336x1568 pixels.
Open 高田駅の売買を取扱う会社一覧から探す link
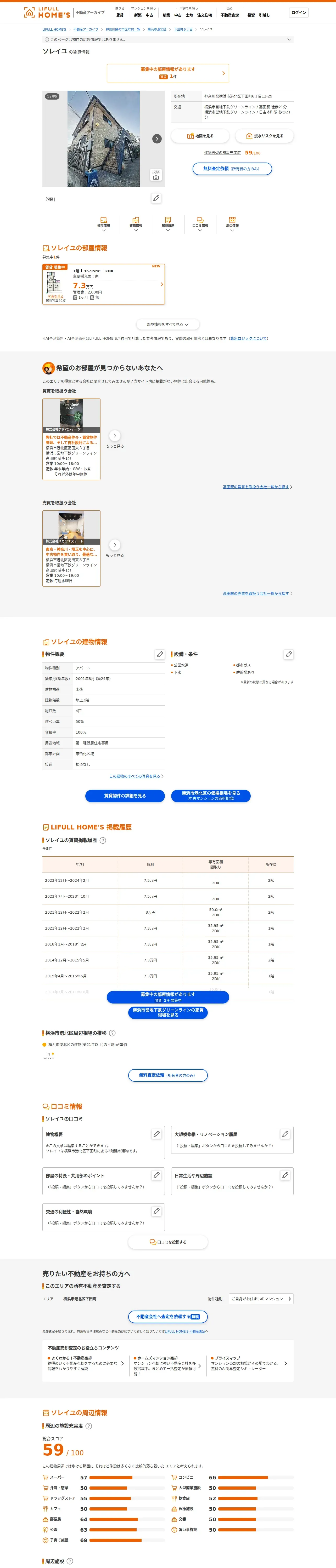pyautogui.click(x=257, y=593)
